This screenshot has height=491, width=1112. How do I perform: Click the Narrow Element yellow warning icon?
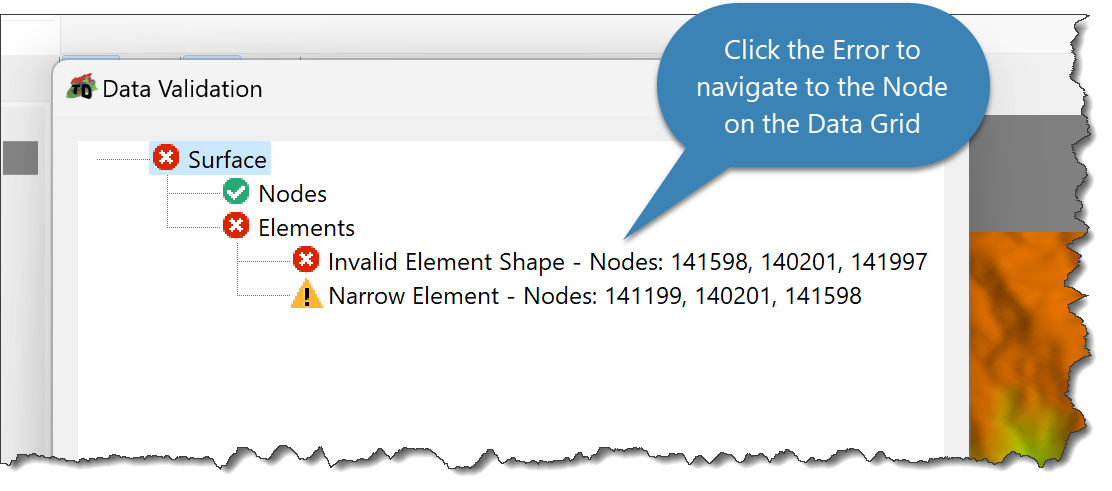pos(306,294)
